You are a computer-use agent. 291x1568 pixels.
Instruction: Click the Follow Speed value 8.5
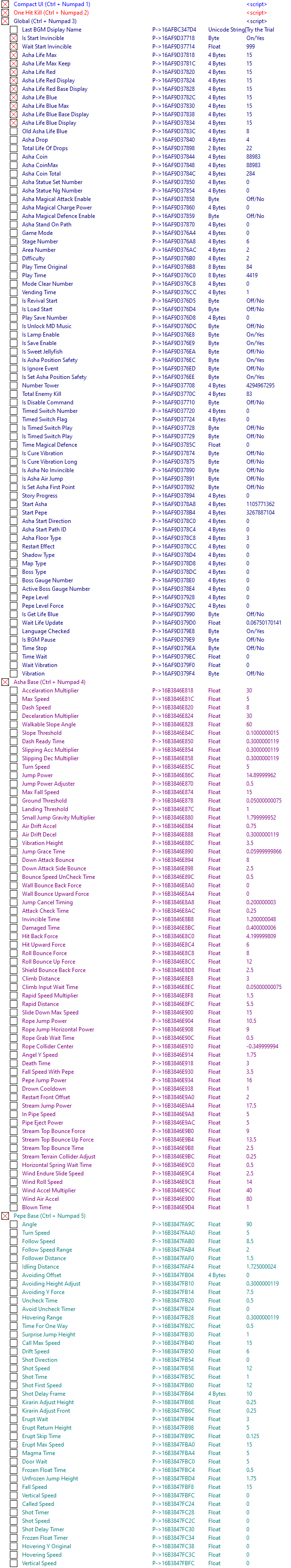(x=250, y=1242)
